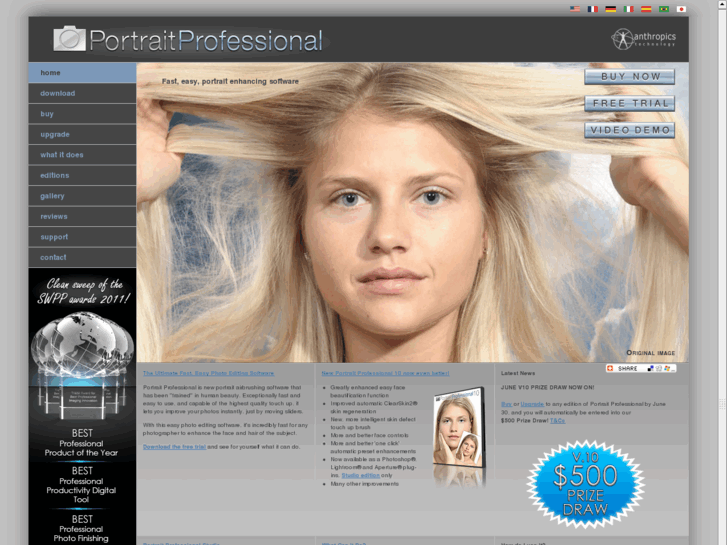Viewport: 727px width, 545px height.
Task: Click 'Fast, easy, portrait enhancing software' tagline
Action: click(x=230, y=81)
